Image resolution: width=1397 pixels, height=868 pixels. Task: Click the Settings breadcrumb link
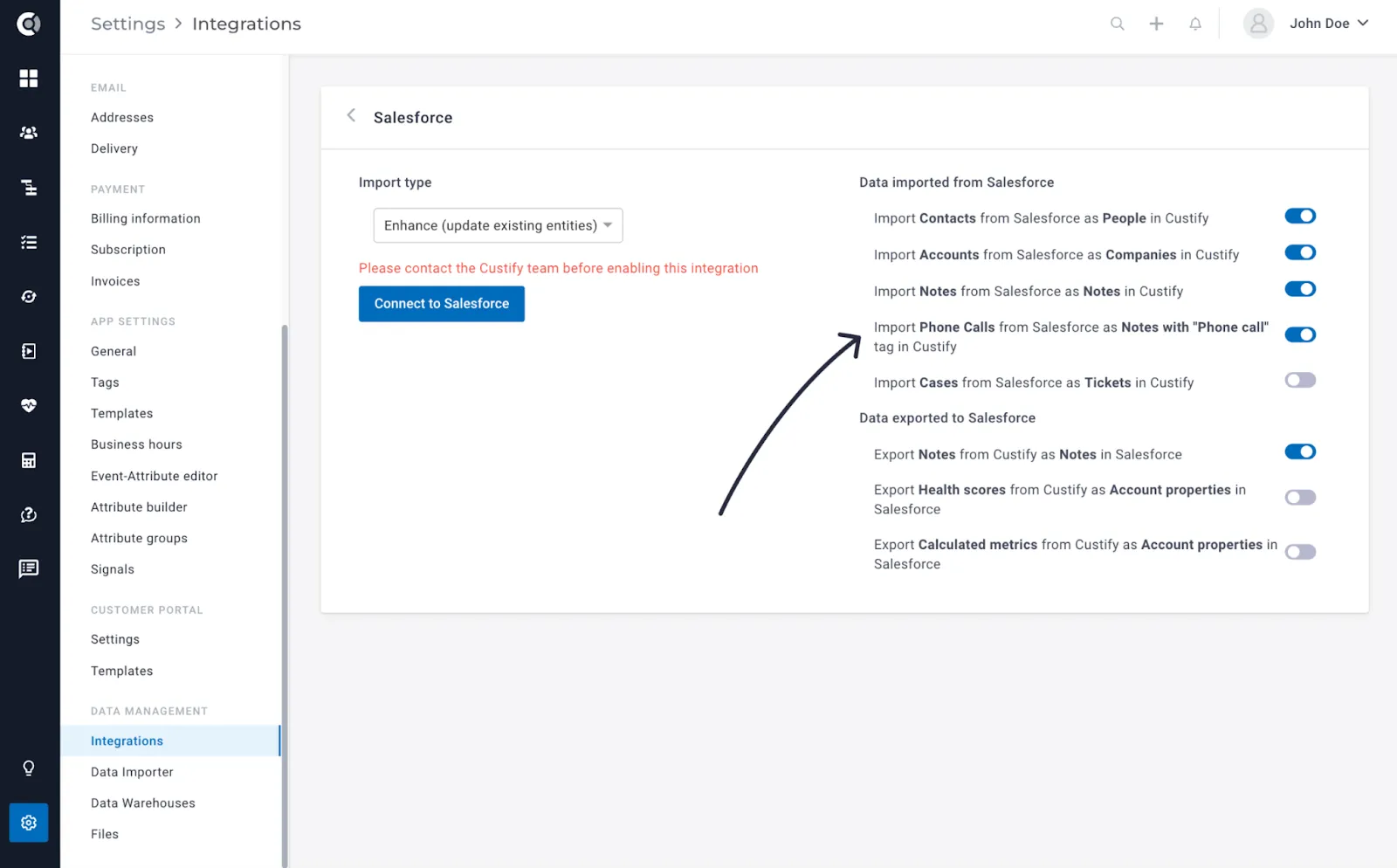pos(127,24)
